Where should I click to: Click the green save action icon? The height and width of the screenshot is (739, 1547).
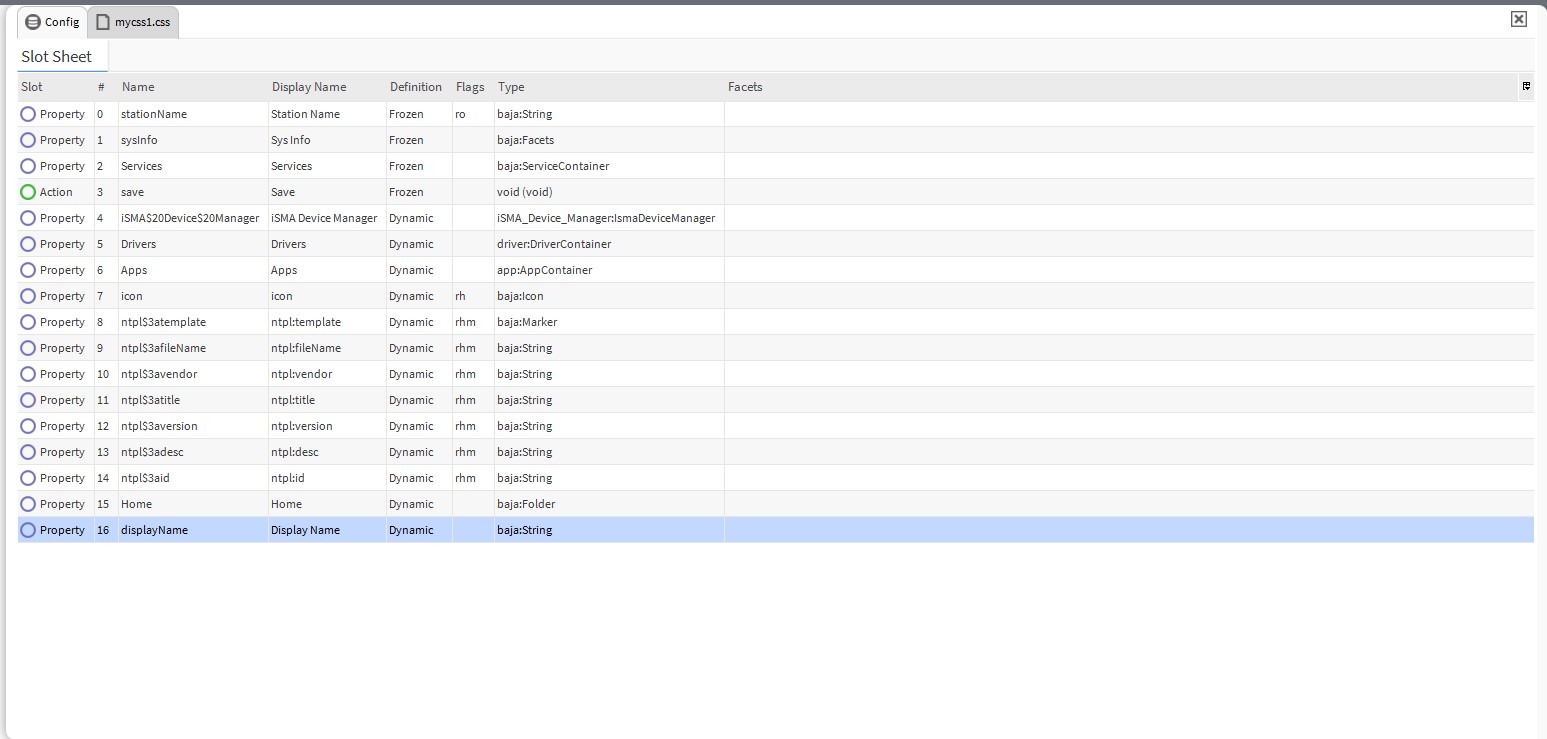pyautogui.click(x=28, y=192)
